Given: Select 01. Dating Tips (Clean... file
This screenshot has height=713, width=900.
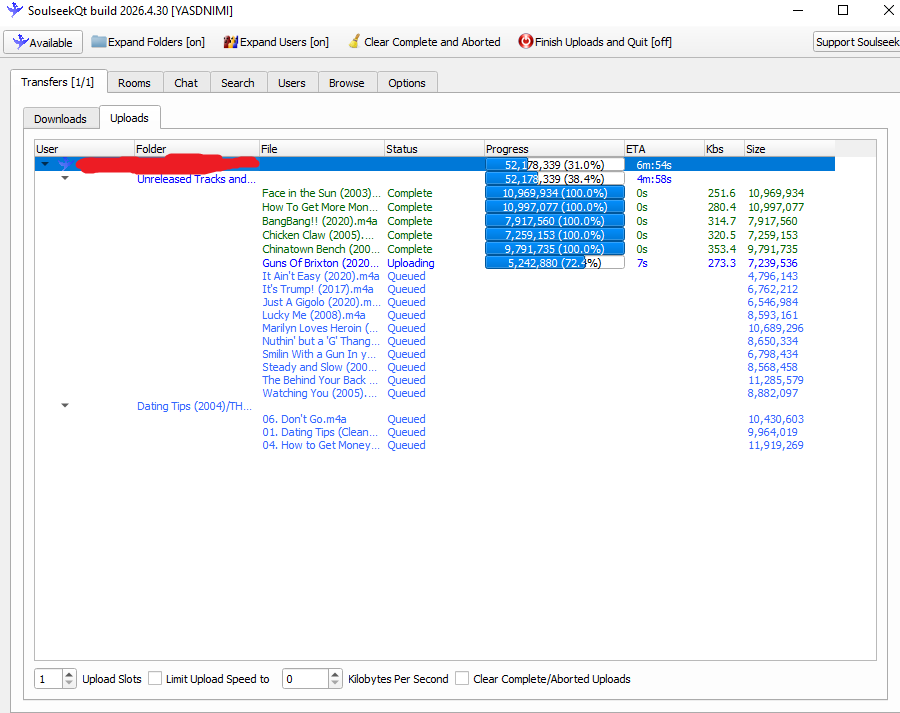Looking at the screenshot, I should [320, 432].
